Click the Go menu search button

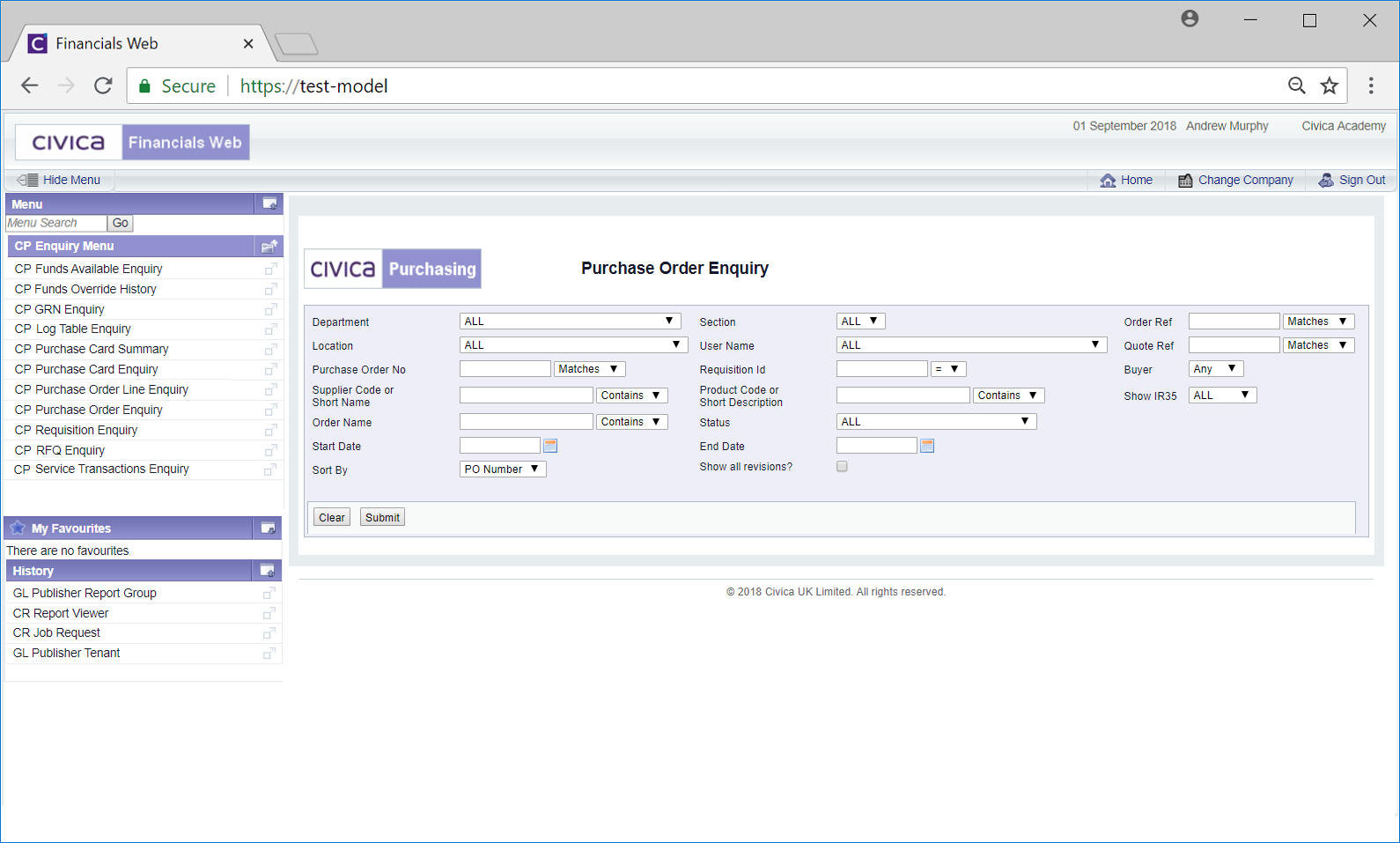[x=120, y=223]
